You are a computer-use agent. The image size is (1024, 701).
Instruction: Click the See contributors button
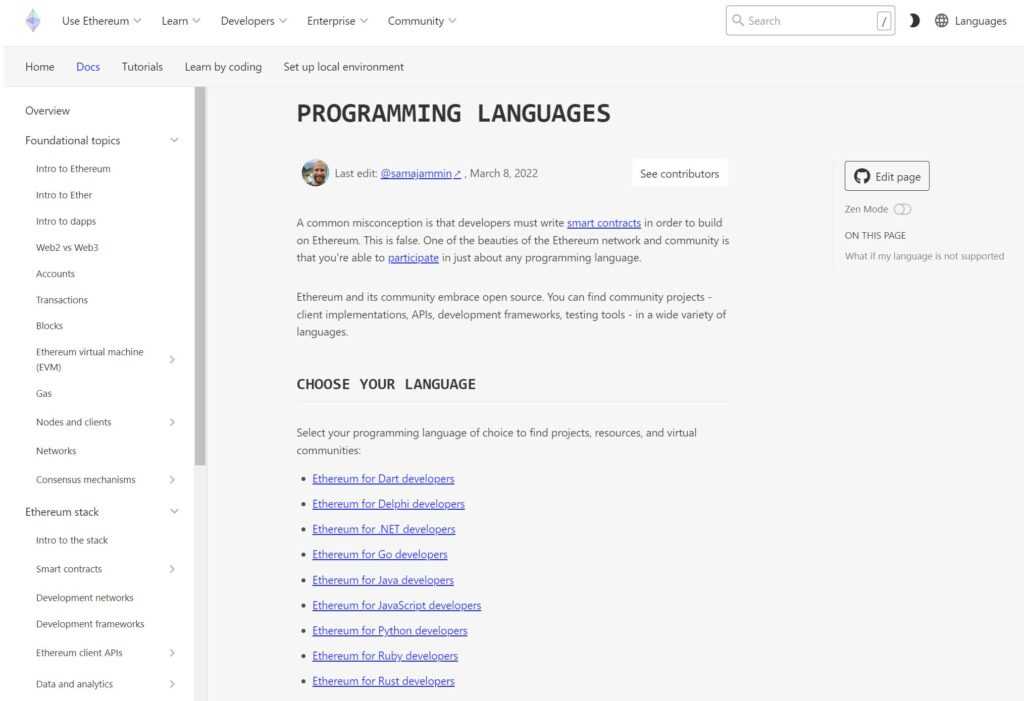click(680, 173)
